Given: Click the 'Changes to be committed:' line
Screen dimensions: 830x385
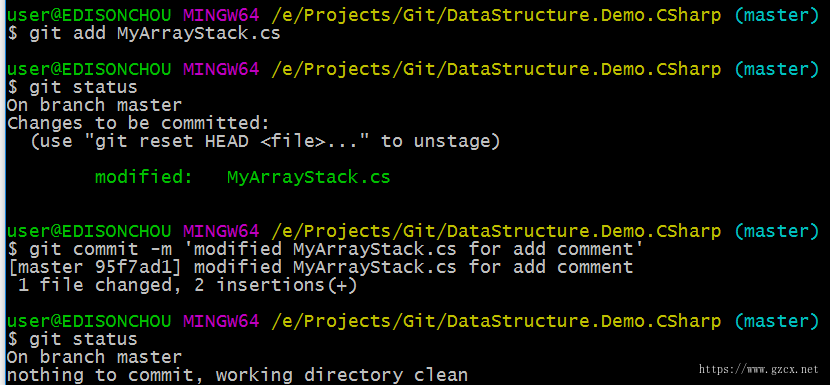Looking at the screenshot, I should click(138, 123).
